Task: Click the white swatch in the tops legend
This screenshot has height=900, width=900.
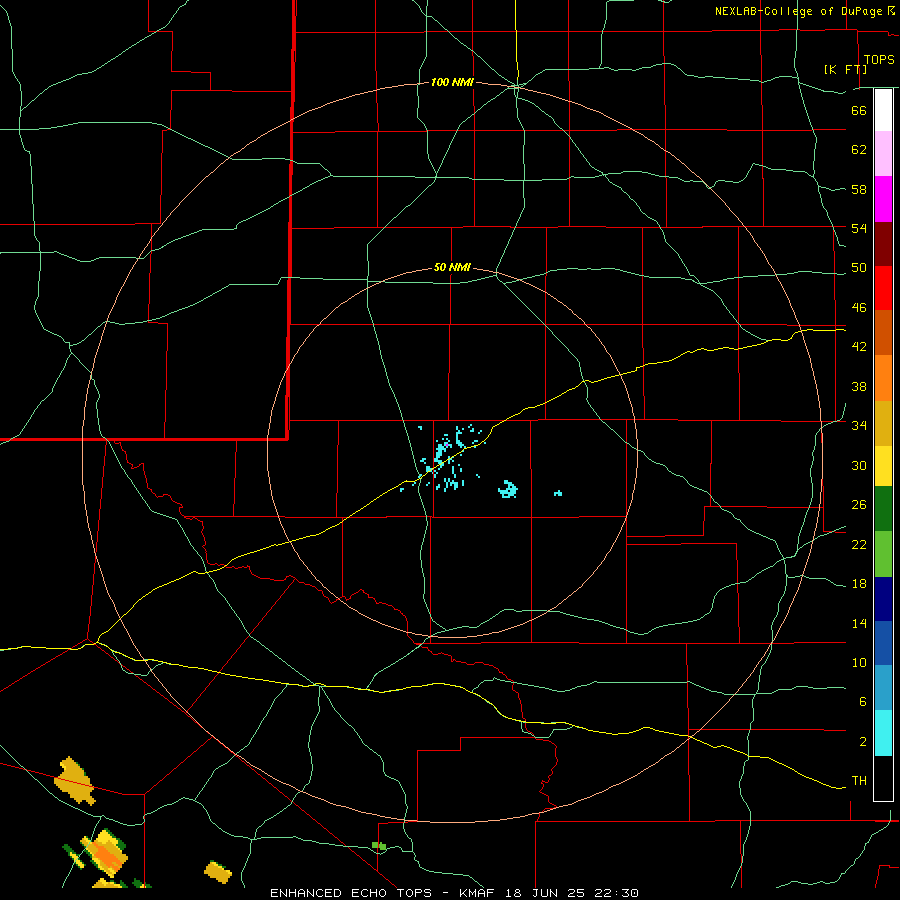Action: [883, 110]
